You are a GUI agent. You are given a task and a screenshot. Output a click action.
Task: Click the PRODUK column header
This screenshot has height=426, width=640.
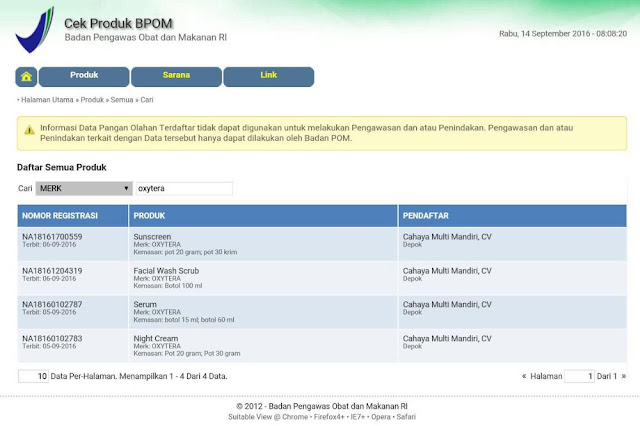click(x=263, y=216)
